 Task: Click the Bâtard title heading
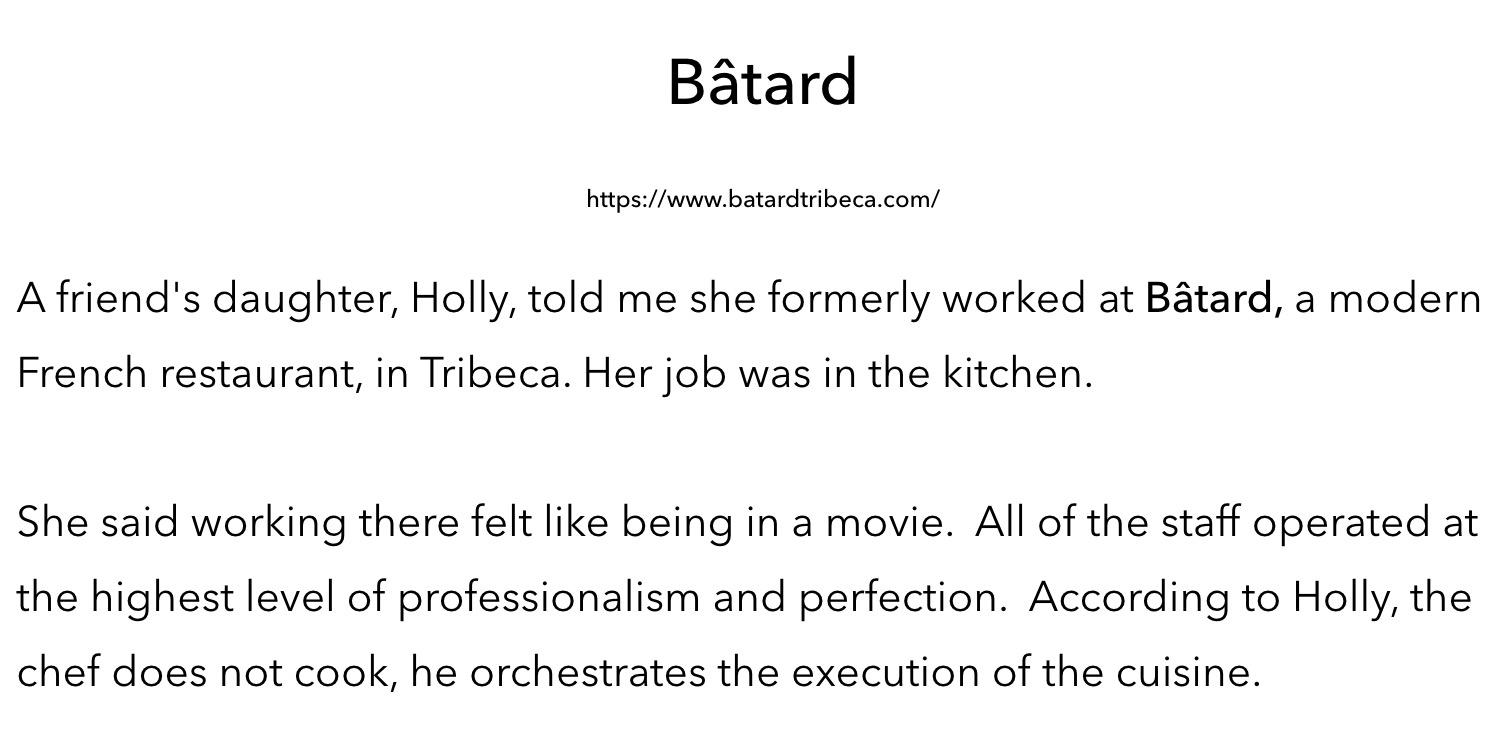762,82
